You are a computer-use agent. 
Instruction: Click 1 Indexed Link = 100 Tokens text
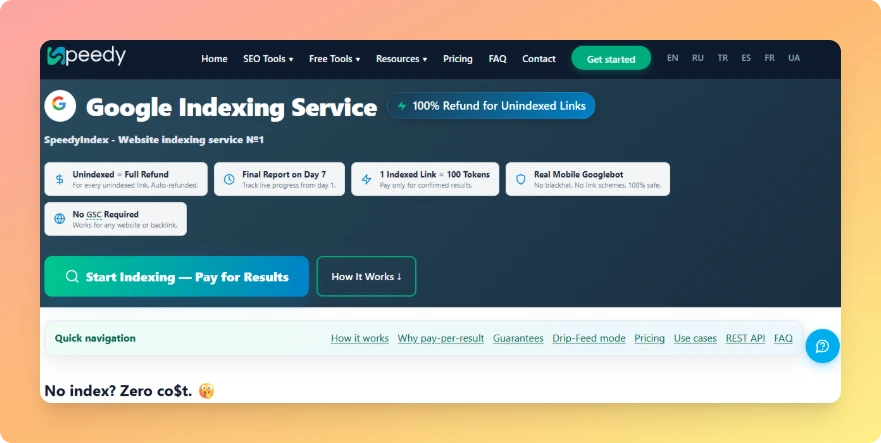pyautogui.click(x=434, y=174)
